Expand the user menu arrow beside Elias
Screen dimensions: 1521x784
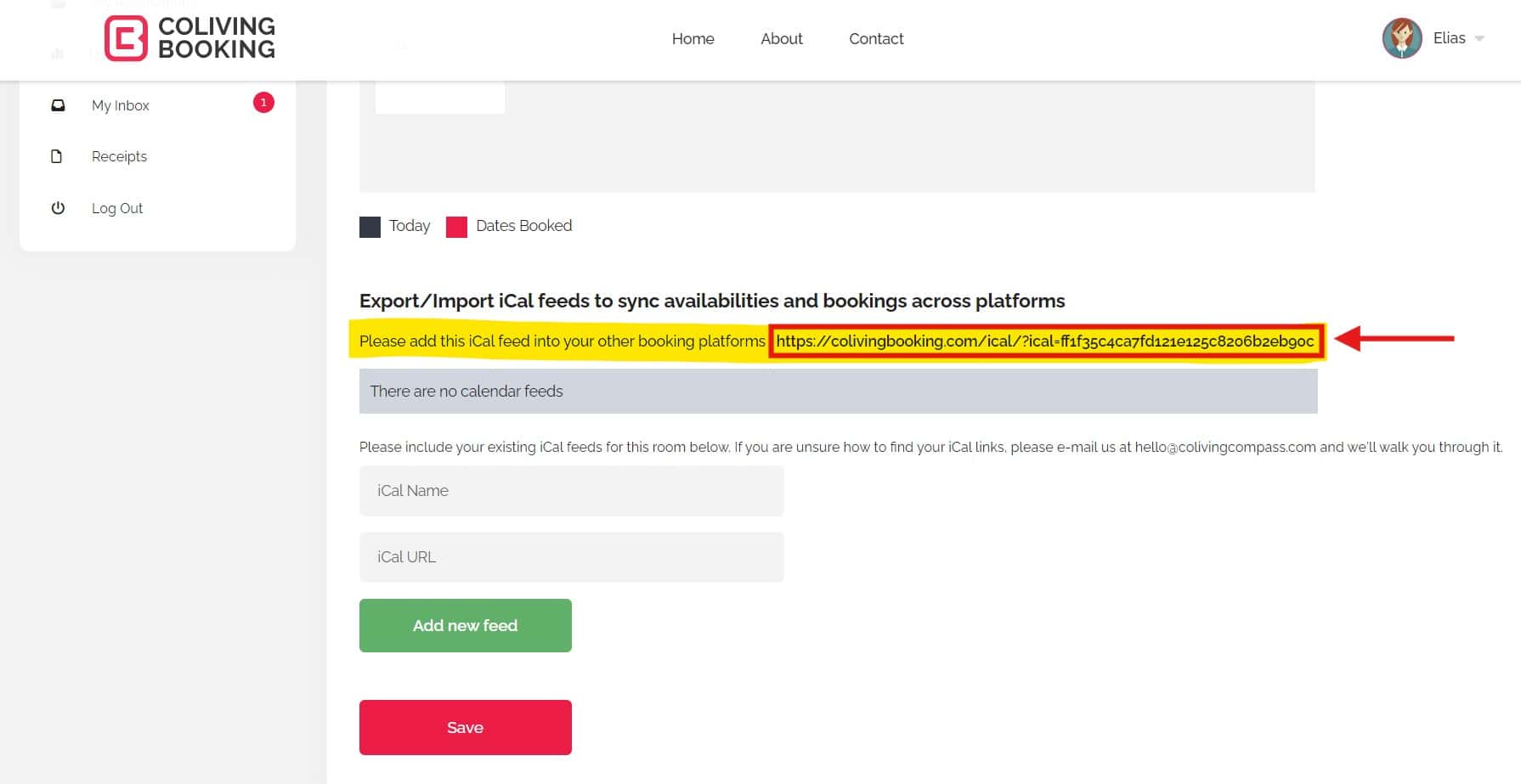(1479, 39)
